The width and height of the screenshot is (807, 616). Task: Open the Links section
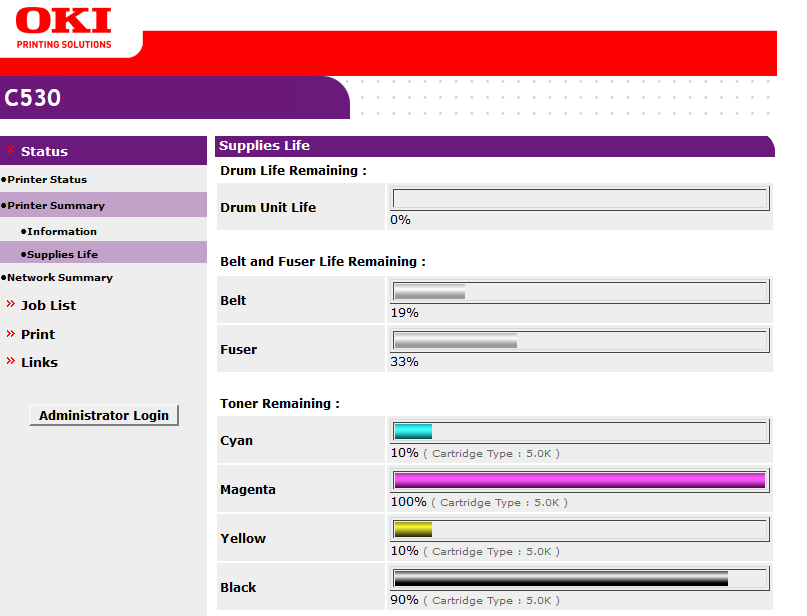click(40, 362)
